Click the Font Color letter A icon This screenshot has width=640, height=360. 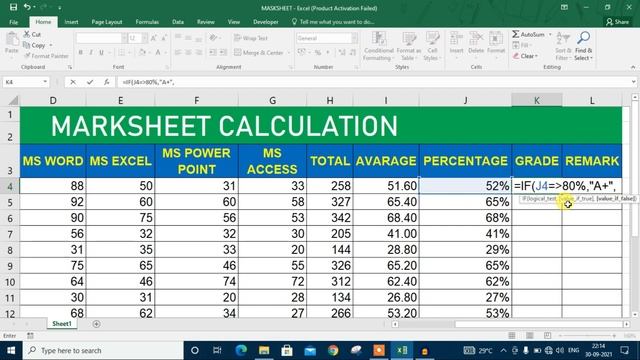point(158,53)
